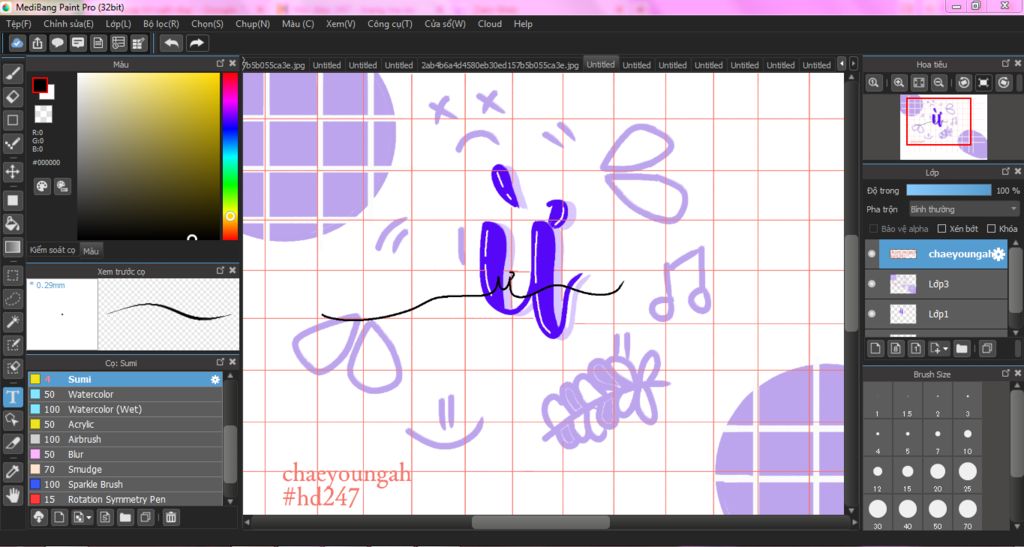The width and height of the screenshot is (1024, 547).
Task: Zoom in using the Navigator magnifier plus
Action: [x=899, y=83]
